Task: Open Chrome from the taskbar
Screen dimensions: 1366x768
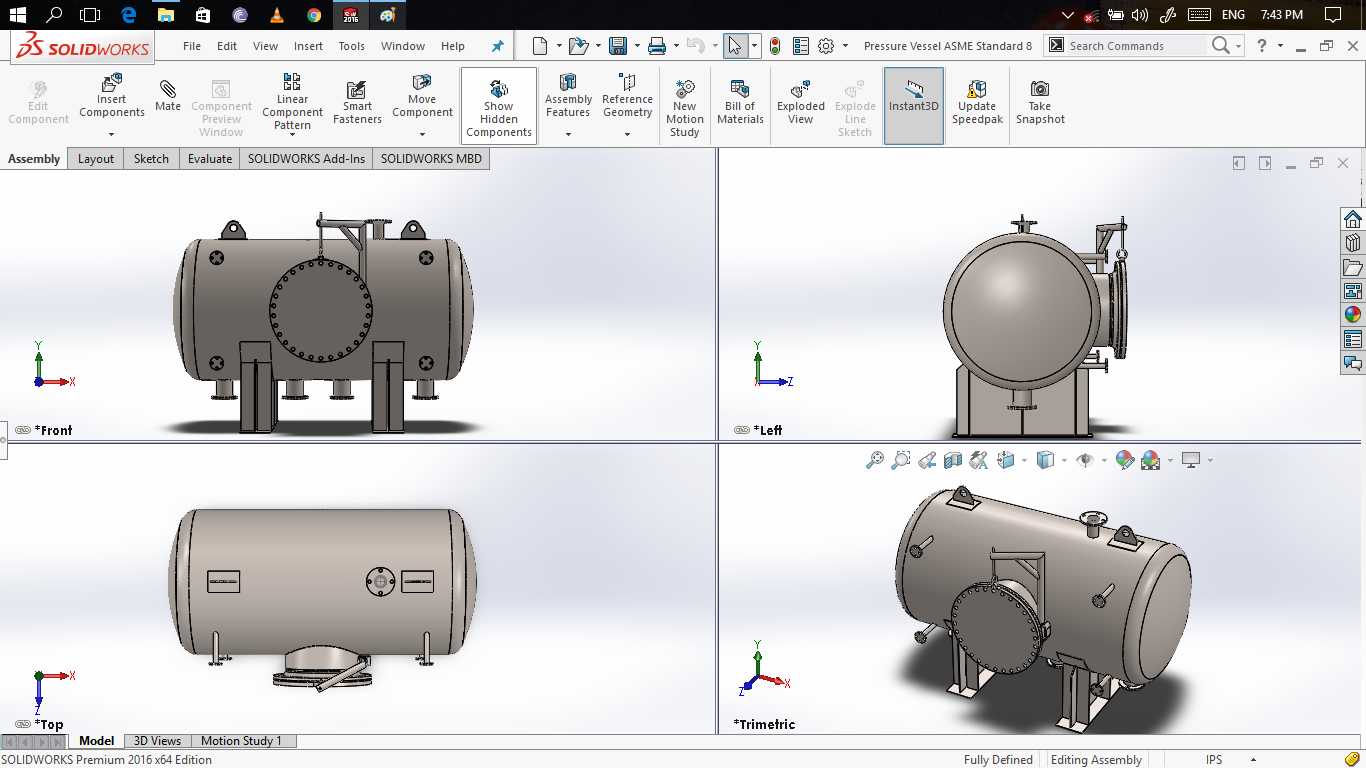Action: (x=314, y=15)
